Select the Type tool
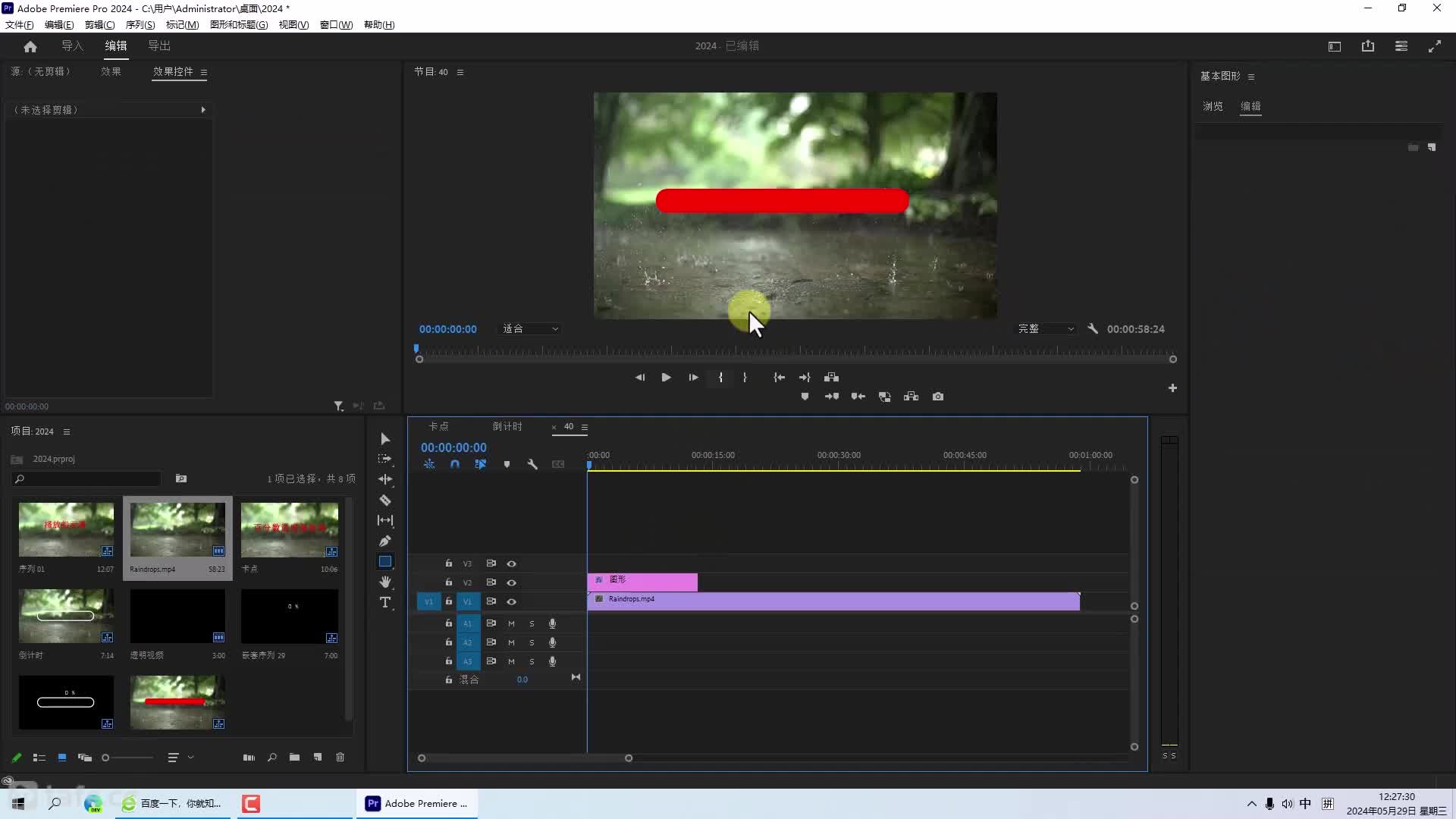Viewport: 1456px width, 819px height. (x=385, y=602)
